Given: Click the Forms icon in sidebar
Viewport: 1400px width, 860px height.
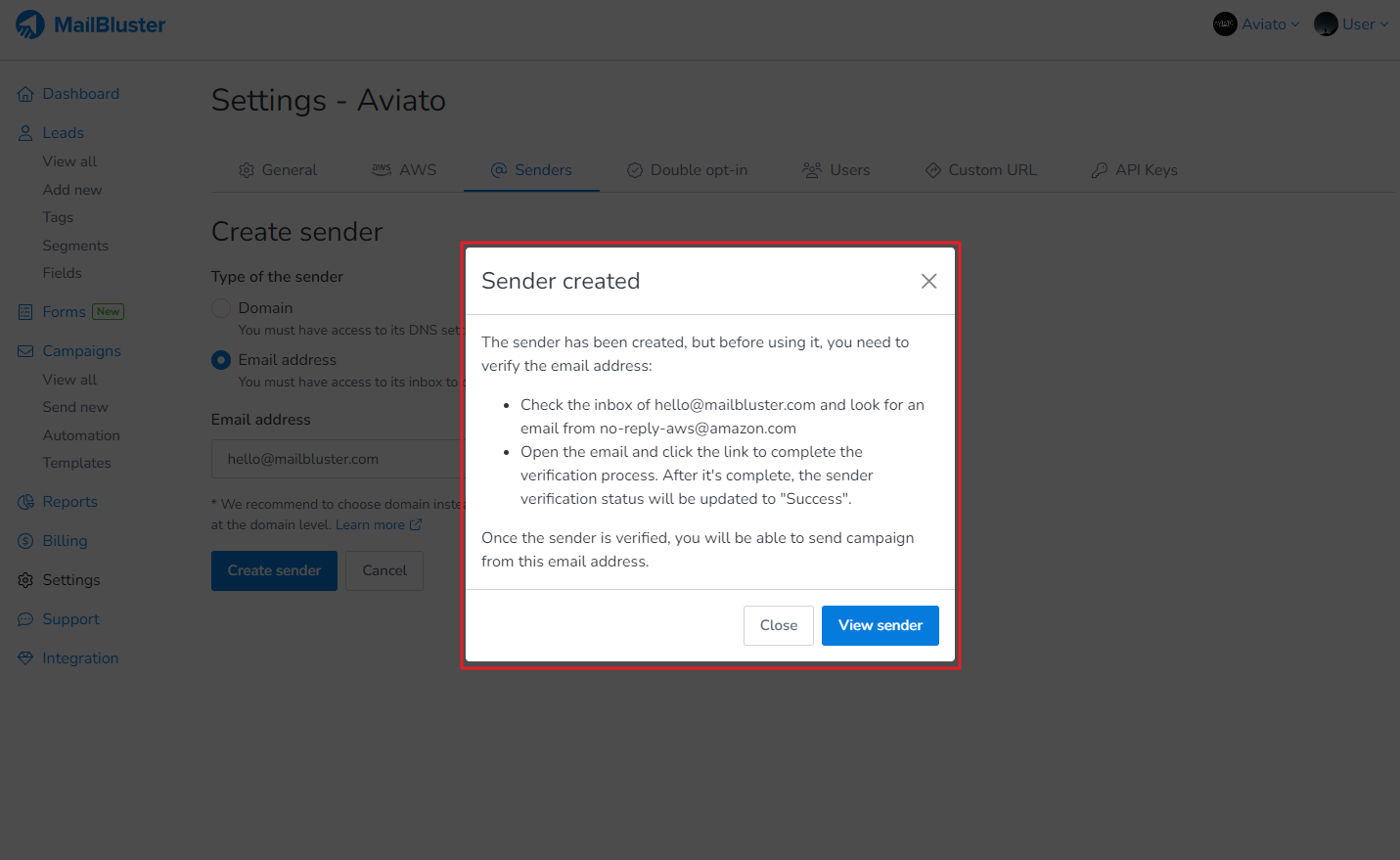Looking at the screenshot, I should (25, 312).
